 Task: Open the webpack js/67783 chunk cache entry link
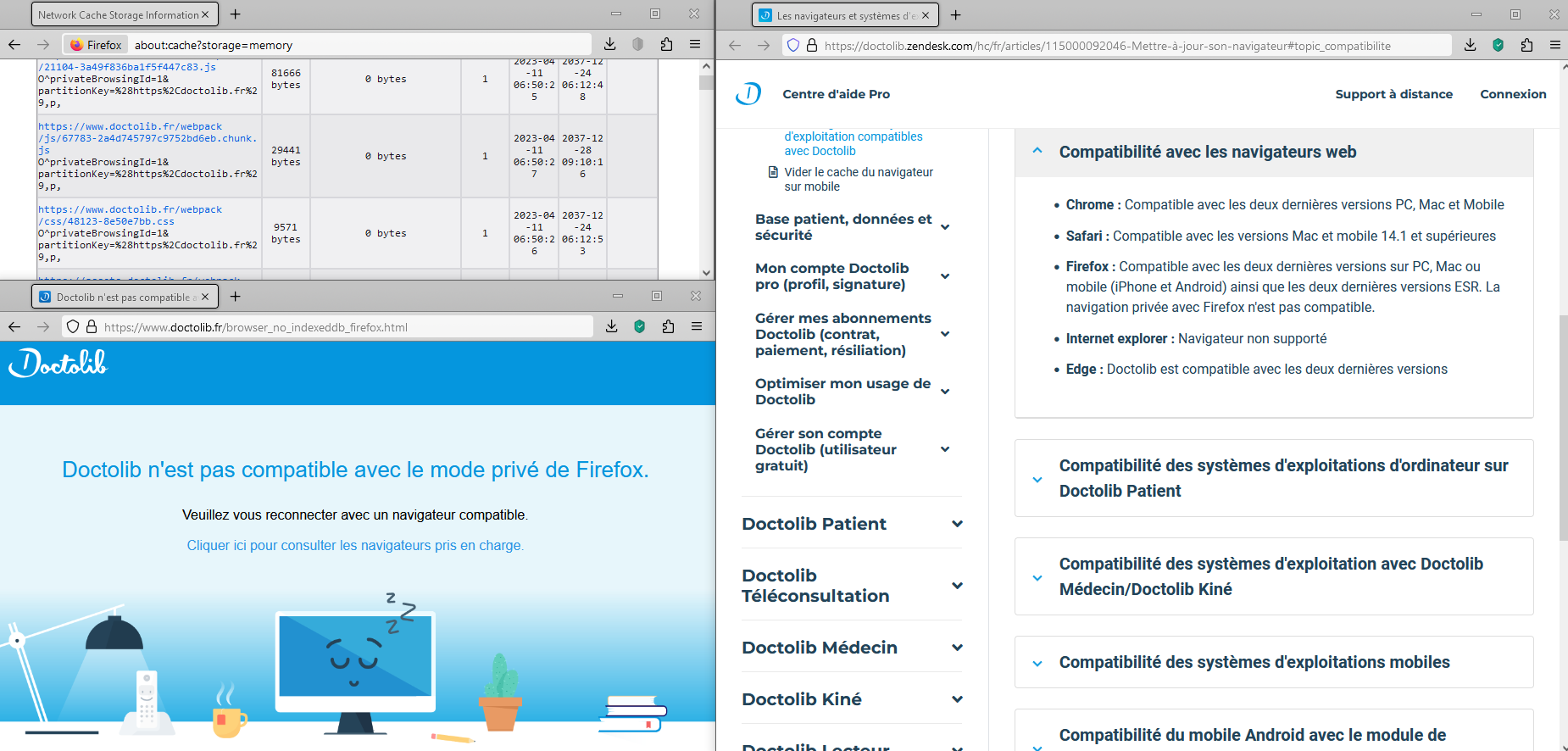(x=147, y=138)
